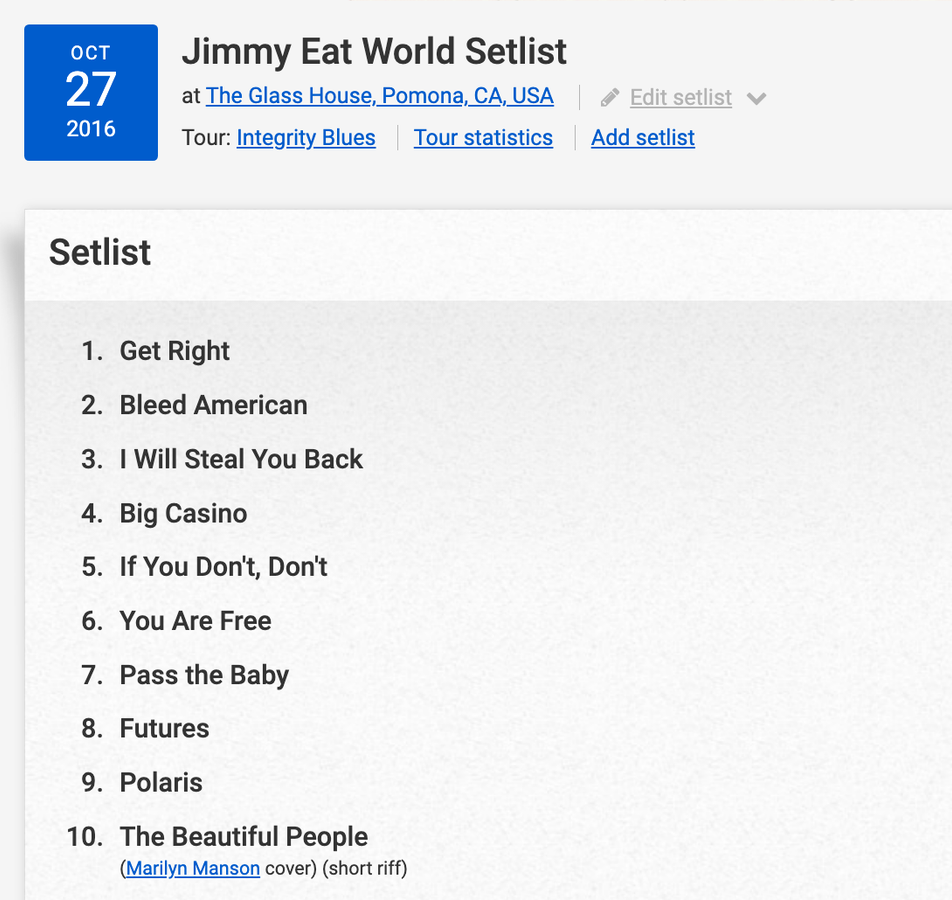The height and width of the screenshot is (900, 952).
Task: Open the Edit setlist link
Action: tap(680, 98)
